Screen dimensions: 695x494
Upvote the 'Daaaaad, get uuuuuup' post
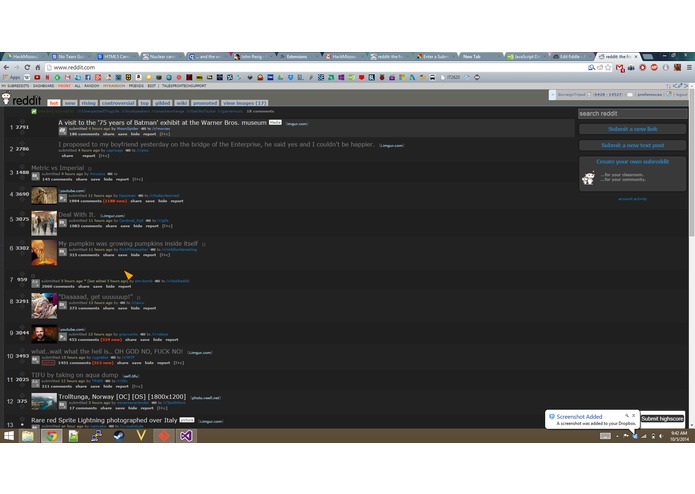point(22,296)
